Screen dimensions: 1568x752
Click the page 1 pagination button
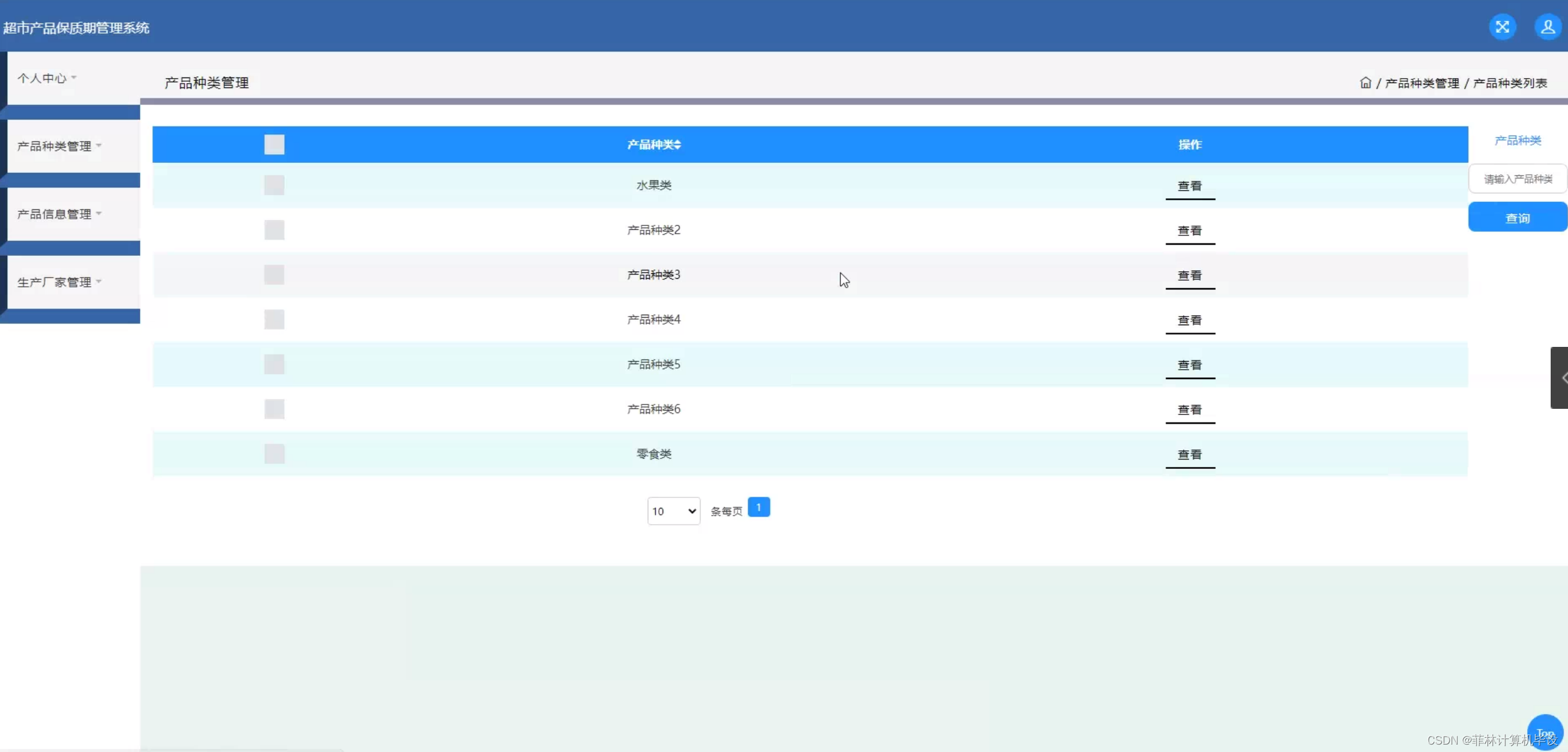click(758, 507)
